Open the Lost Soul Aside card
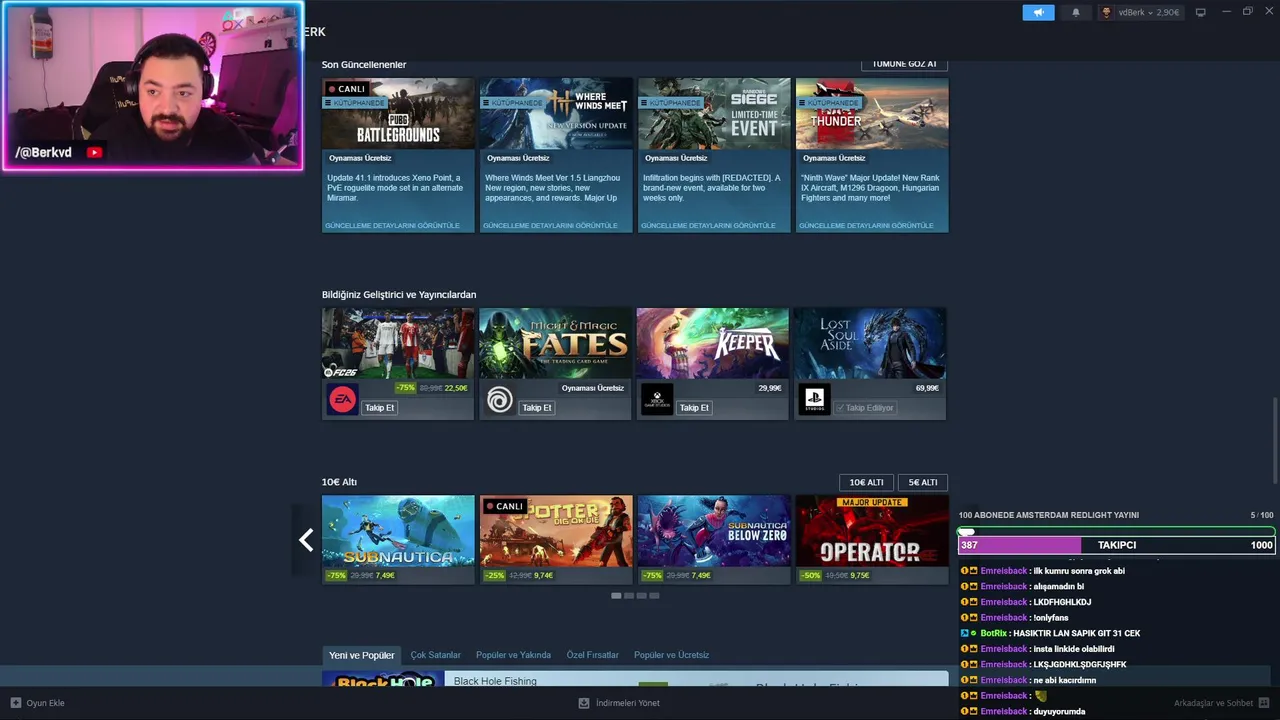Image resolution: width=1280 pixels, height=720 pixels. [870, 343]
